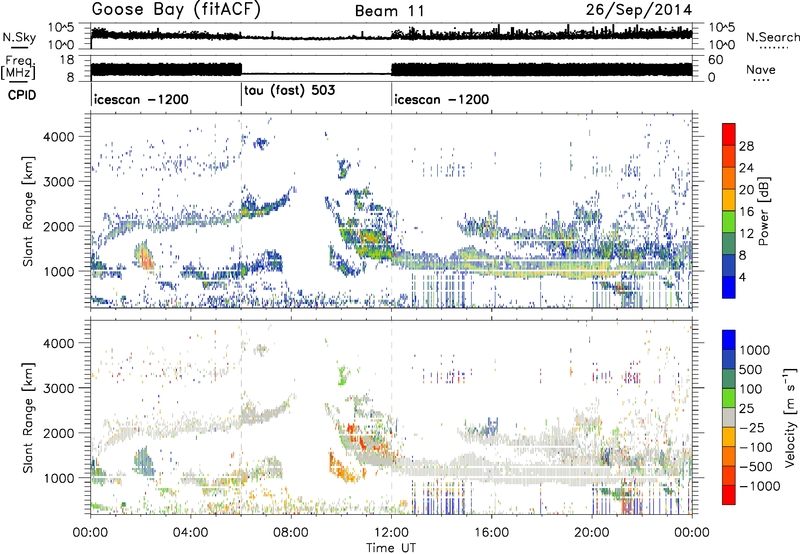Select the '16' tick on Power colorbar
This screenshot has width=800, height=554.
[746, 212]
